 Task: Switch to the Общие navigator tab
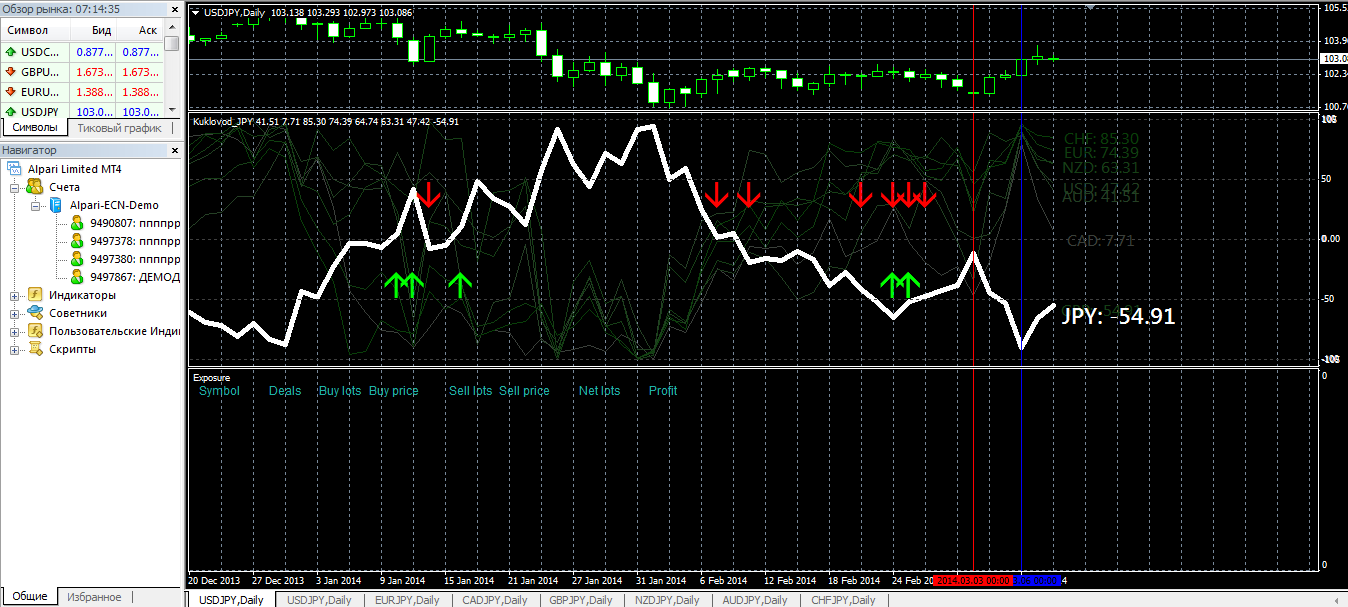pyautogui.click(x=30, y=597)
